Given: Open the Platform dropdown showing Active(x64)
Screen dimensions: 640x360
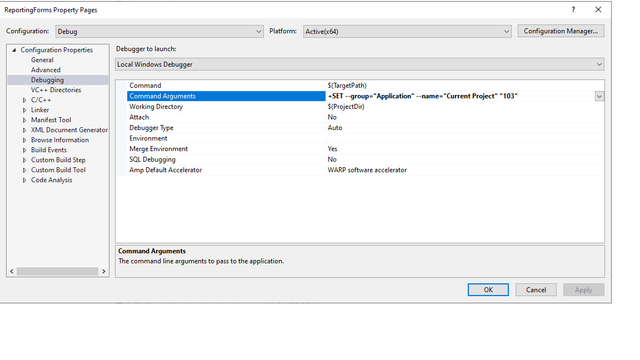Looking at the screenshot, I should 407,31.
